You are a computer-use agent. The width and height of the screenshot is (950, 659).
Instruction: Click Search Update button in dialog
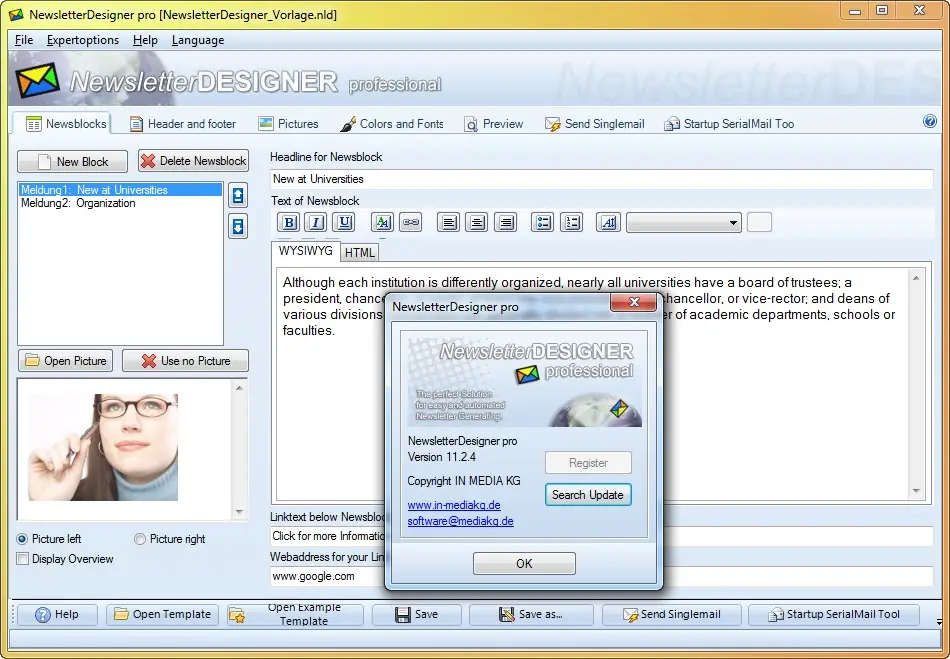tap(588, 495)
